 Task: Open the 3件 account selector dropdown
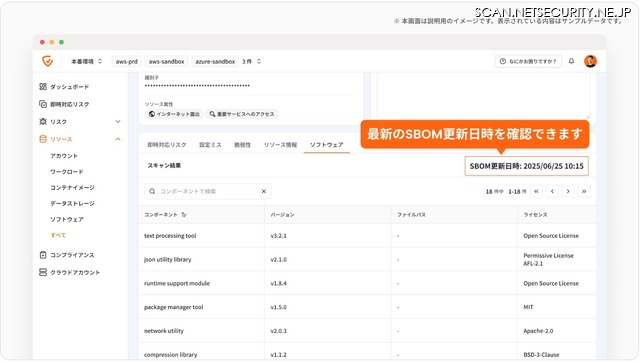pos(251,62)
